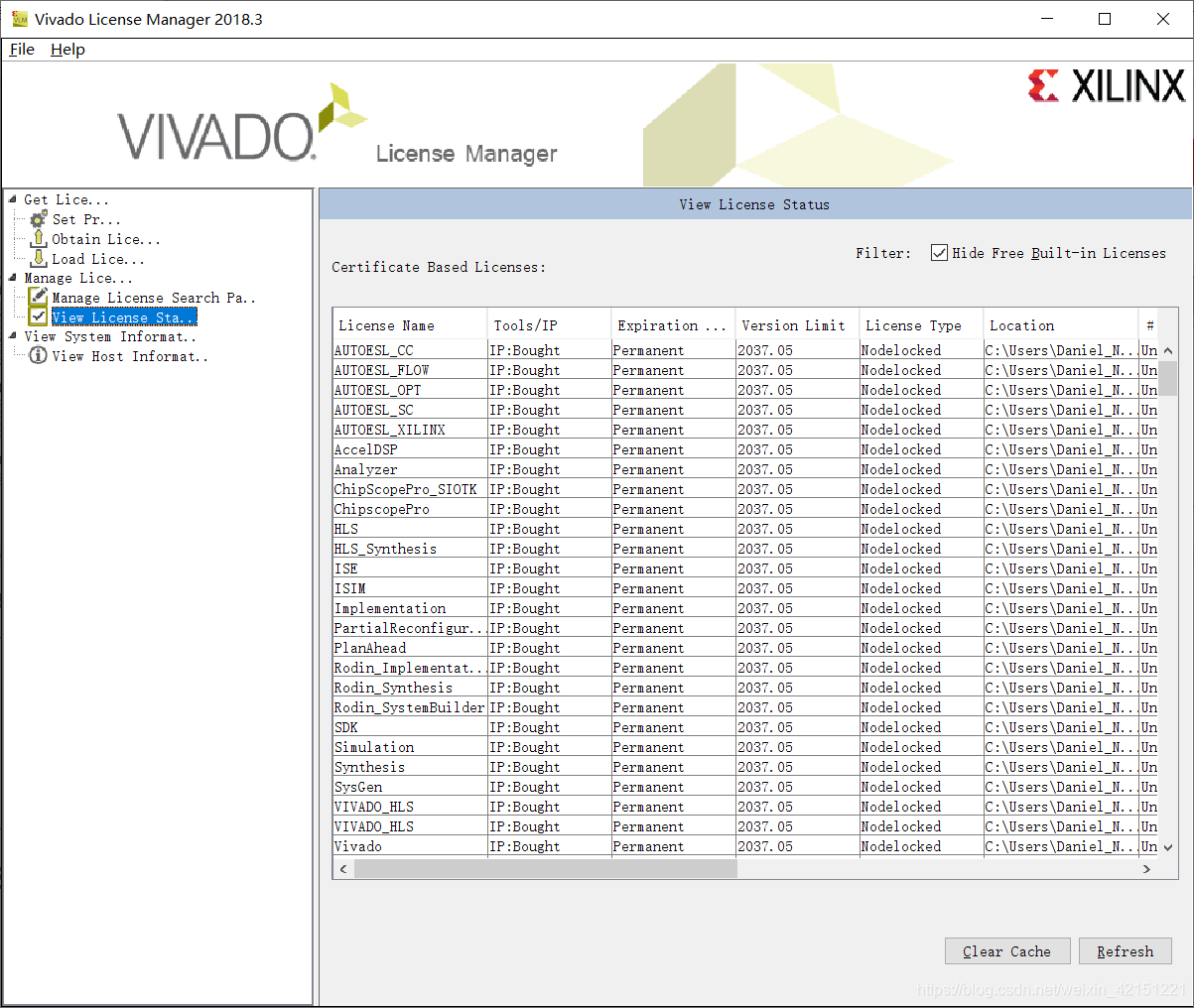Click the horizontal scrollbar left arrow
The width and height of the screenshot is (1194, 1008).
click(343, 869)
